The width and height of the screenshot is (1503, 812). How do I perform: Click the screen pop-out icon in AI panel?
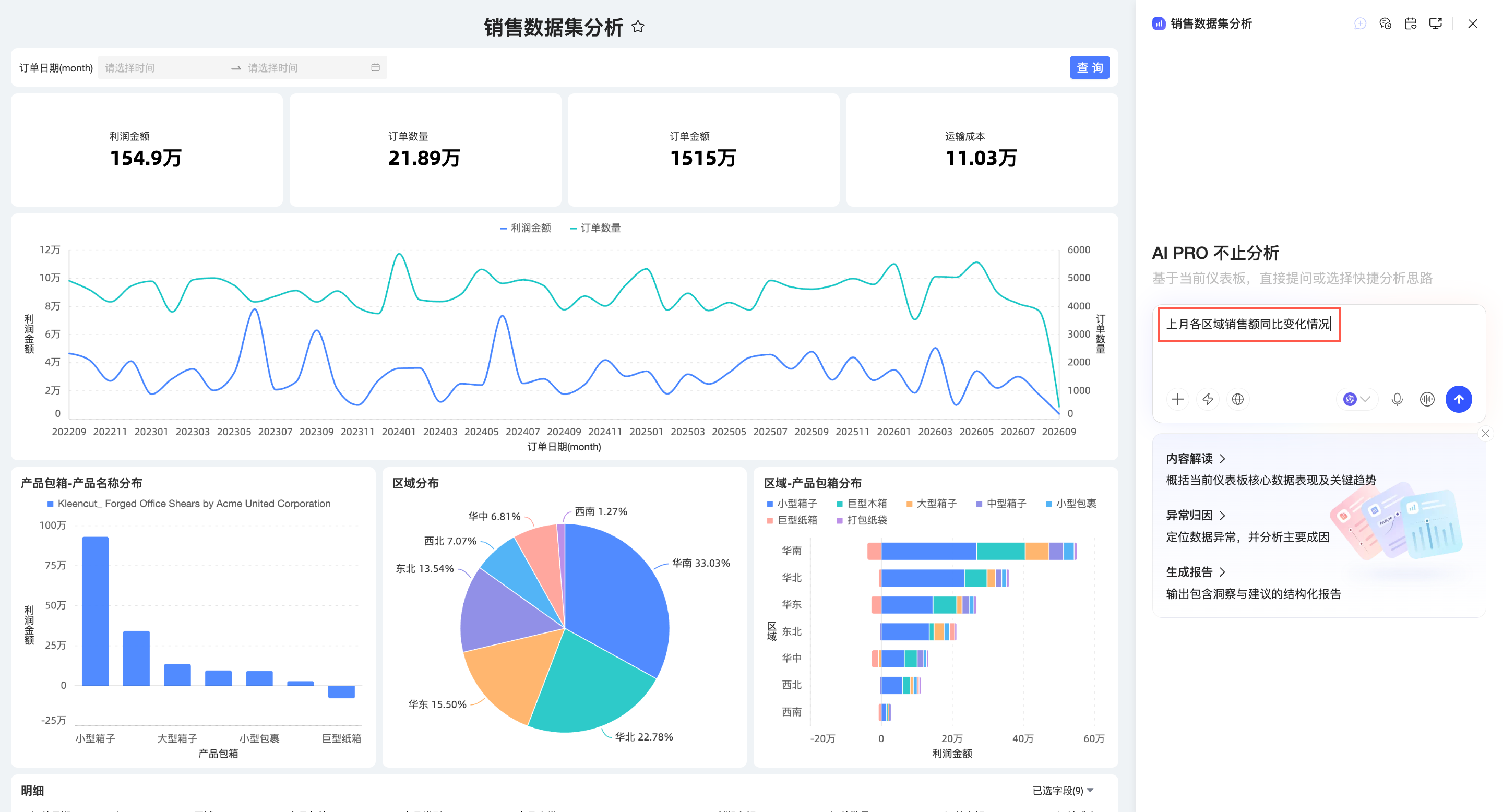pyautogui.click(x=1435, y=23)
